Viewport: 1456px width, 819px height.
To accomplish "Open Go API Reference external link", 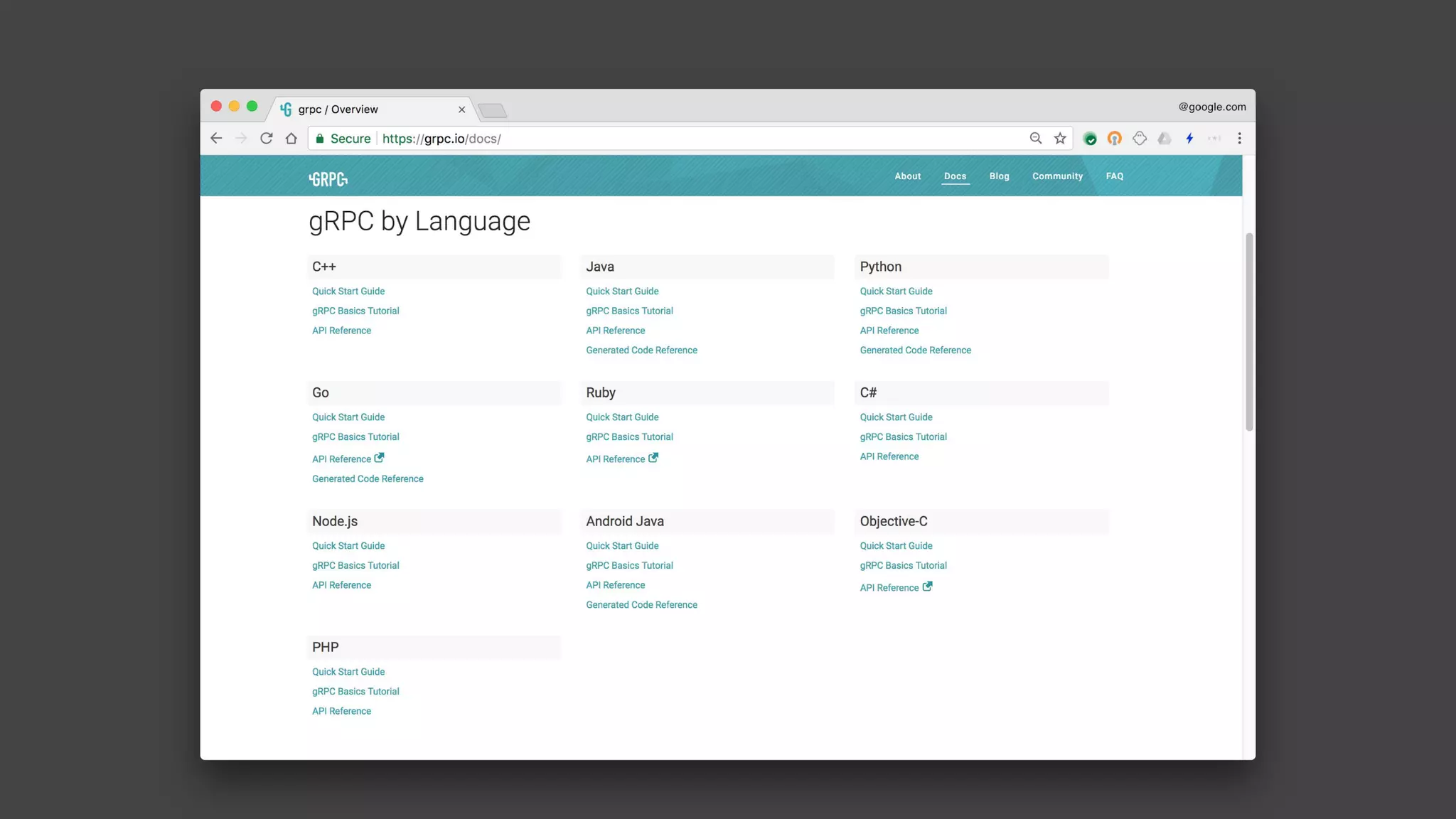I will [x=348, y=459].
